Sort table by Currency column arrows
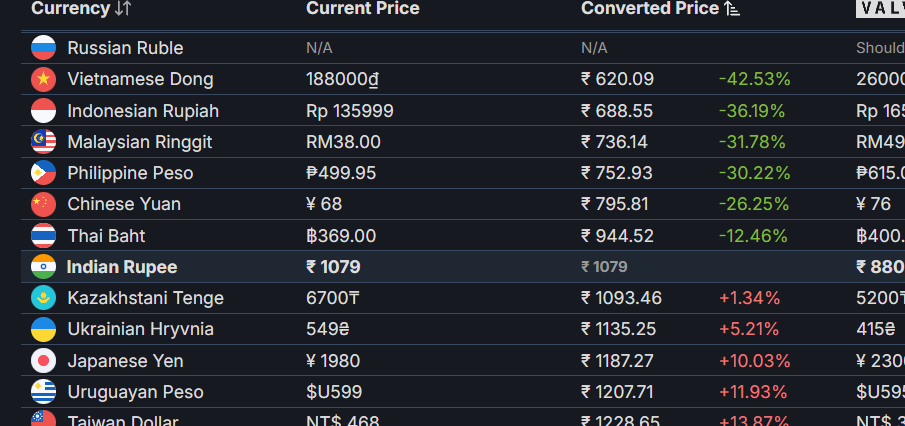The image size is (905, 426). pyautogui.click(x=122, y=9)
